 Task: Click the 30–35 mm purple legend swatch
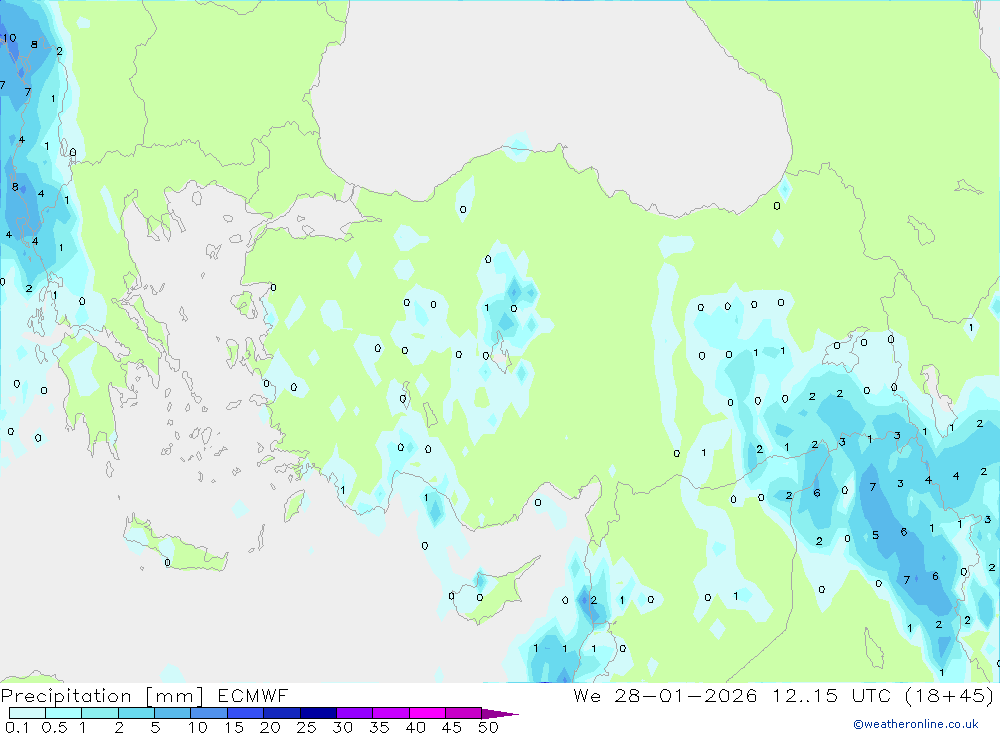[x=355, y=713]
